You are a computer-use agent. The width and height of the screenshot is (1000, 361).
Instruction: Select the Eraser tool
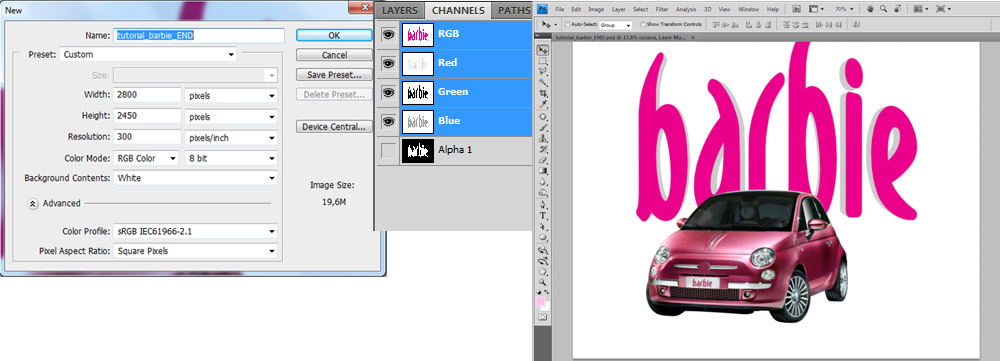click(x=543, y=159)
